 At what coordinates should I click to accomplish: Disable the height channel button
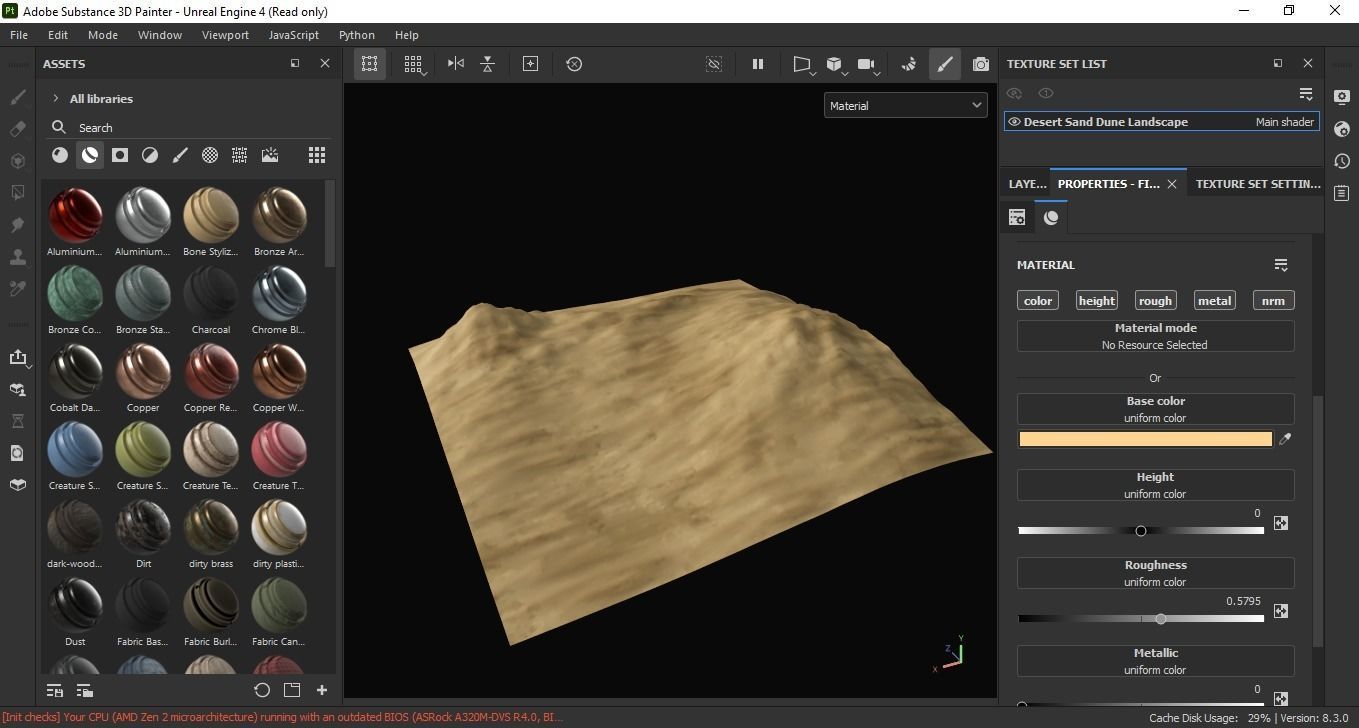pos(1096,301)
